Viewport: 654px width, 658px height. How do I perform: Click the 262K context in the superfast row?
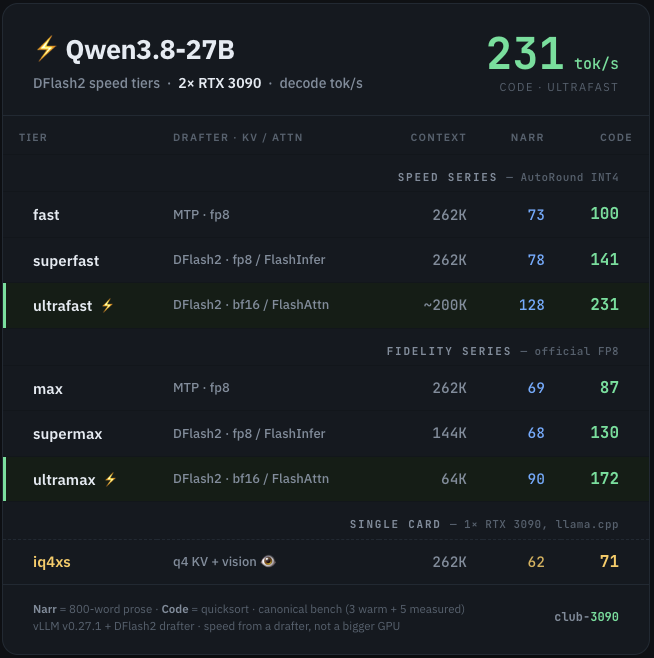click(x=449, y=260)
